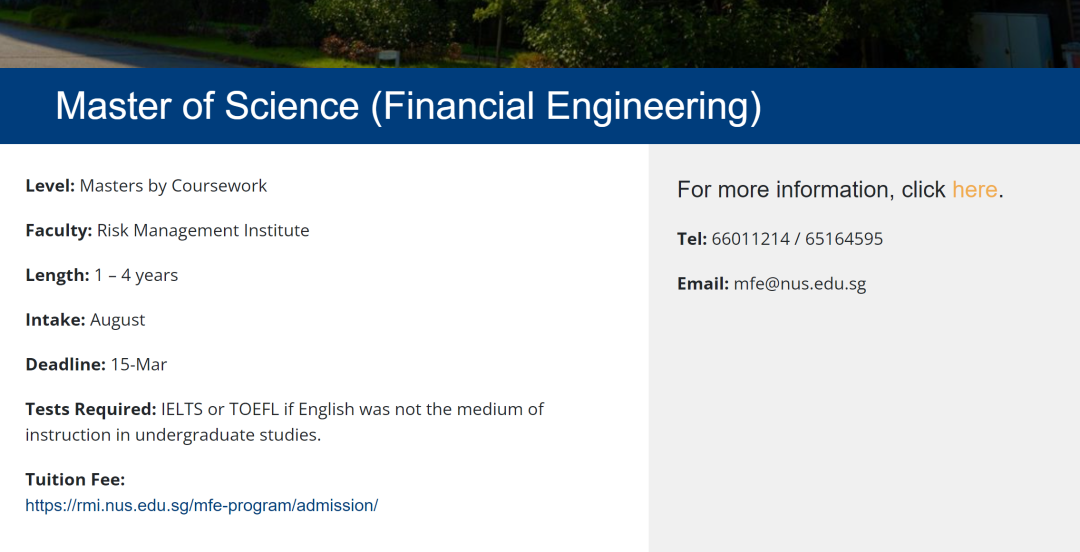Click the Master of Science page heading
Image resolution: width=1080 pixels, height=552 pixels.
pos(408,106)
